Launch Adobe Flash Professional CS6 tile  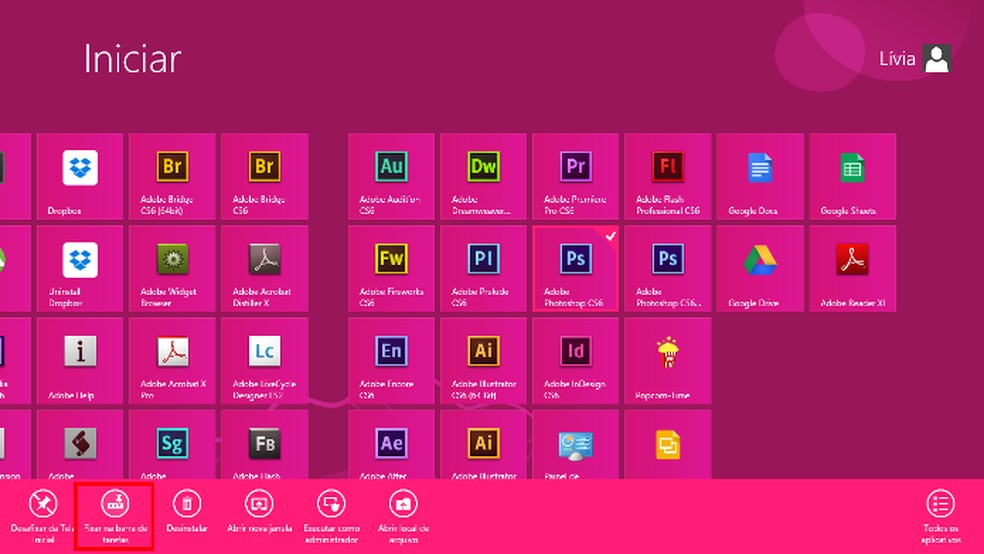667,176
